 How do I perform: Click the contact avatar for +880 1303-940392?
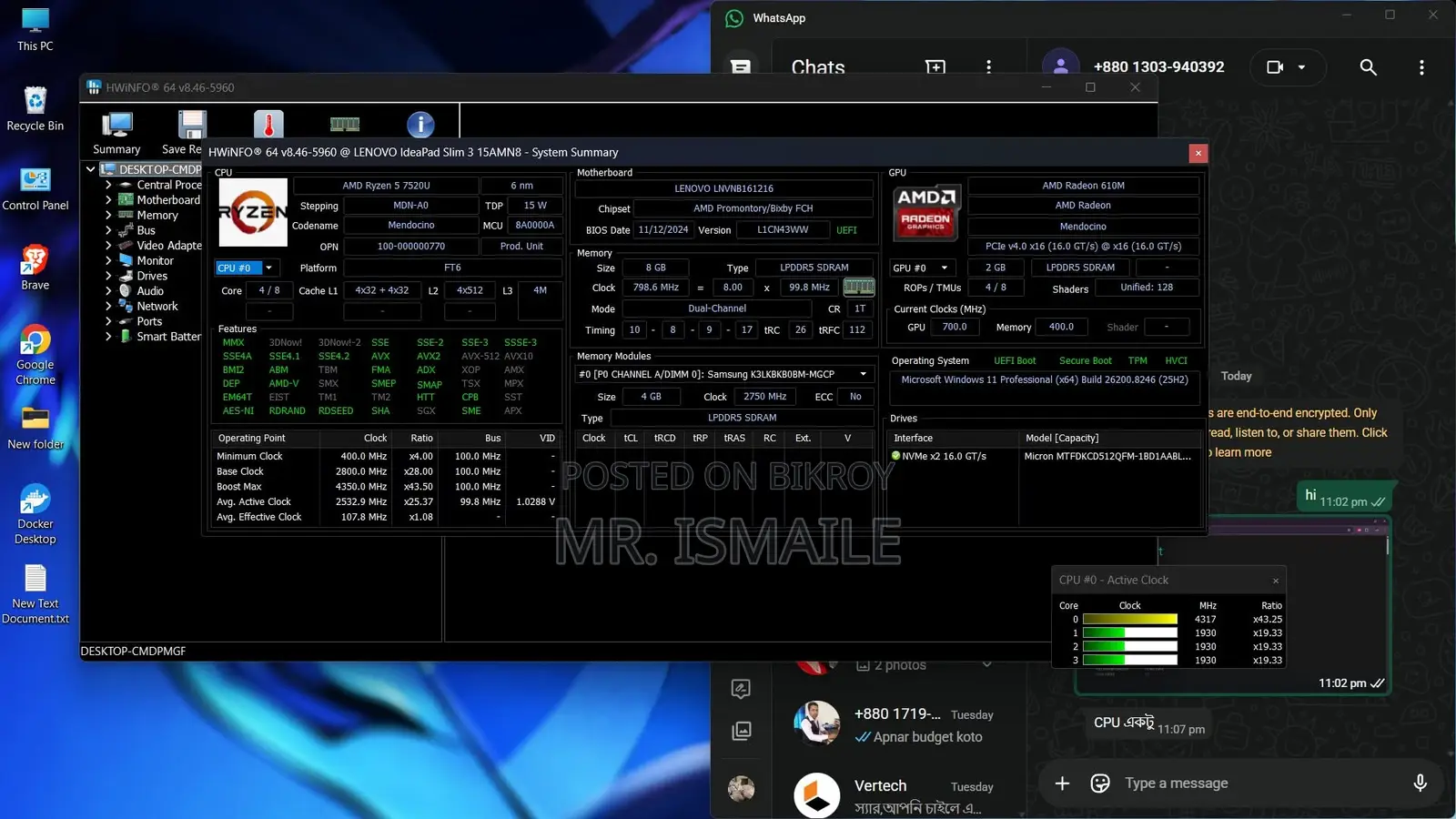1060,66
